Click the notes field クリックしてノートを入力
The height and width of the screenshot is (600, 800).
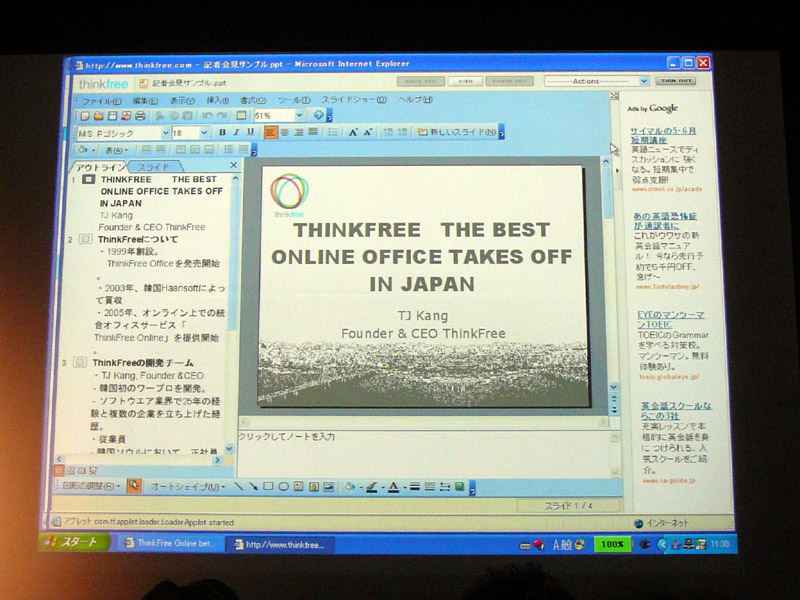coord(423,454)
